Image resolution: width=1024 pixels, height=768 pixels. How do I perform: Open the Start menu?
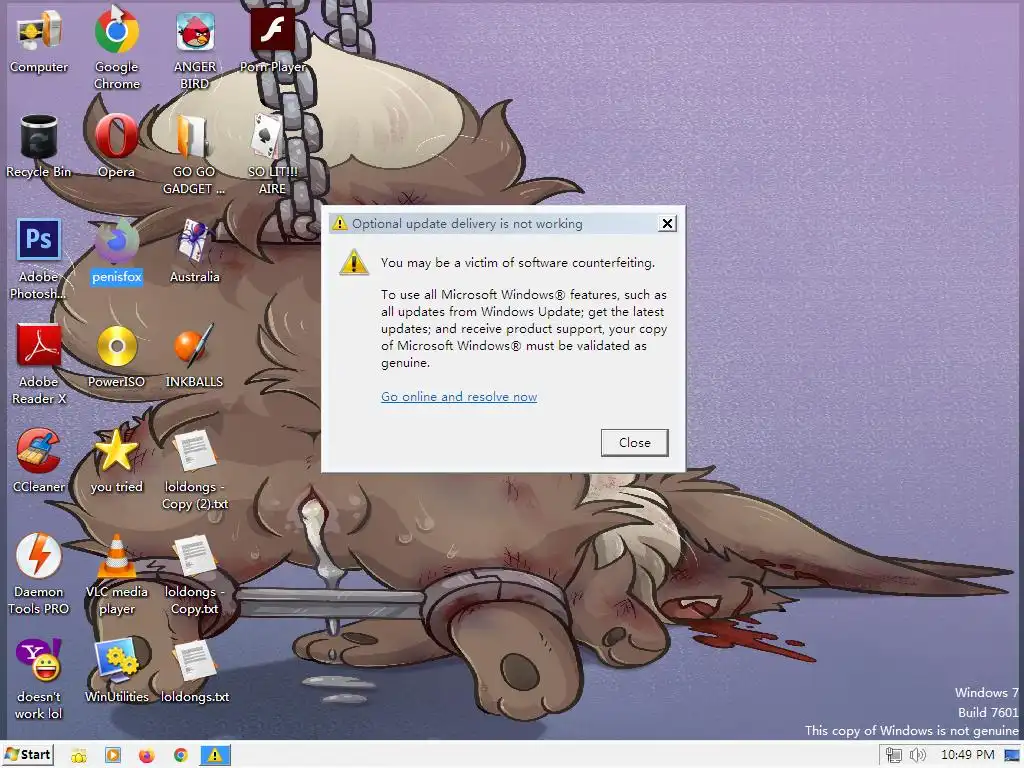(27, 755)
